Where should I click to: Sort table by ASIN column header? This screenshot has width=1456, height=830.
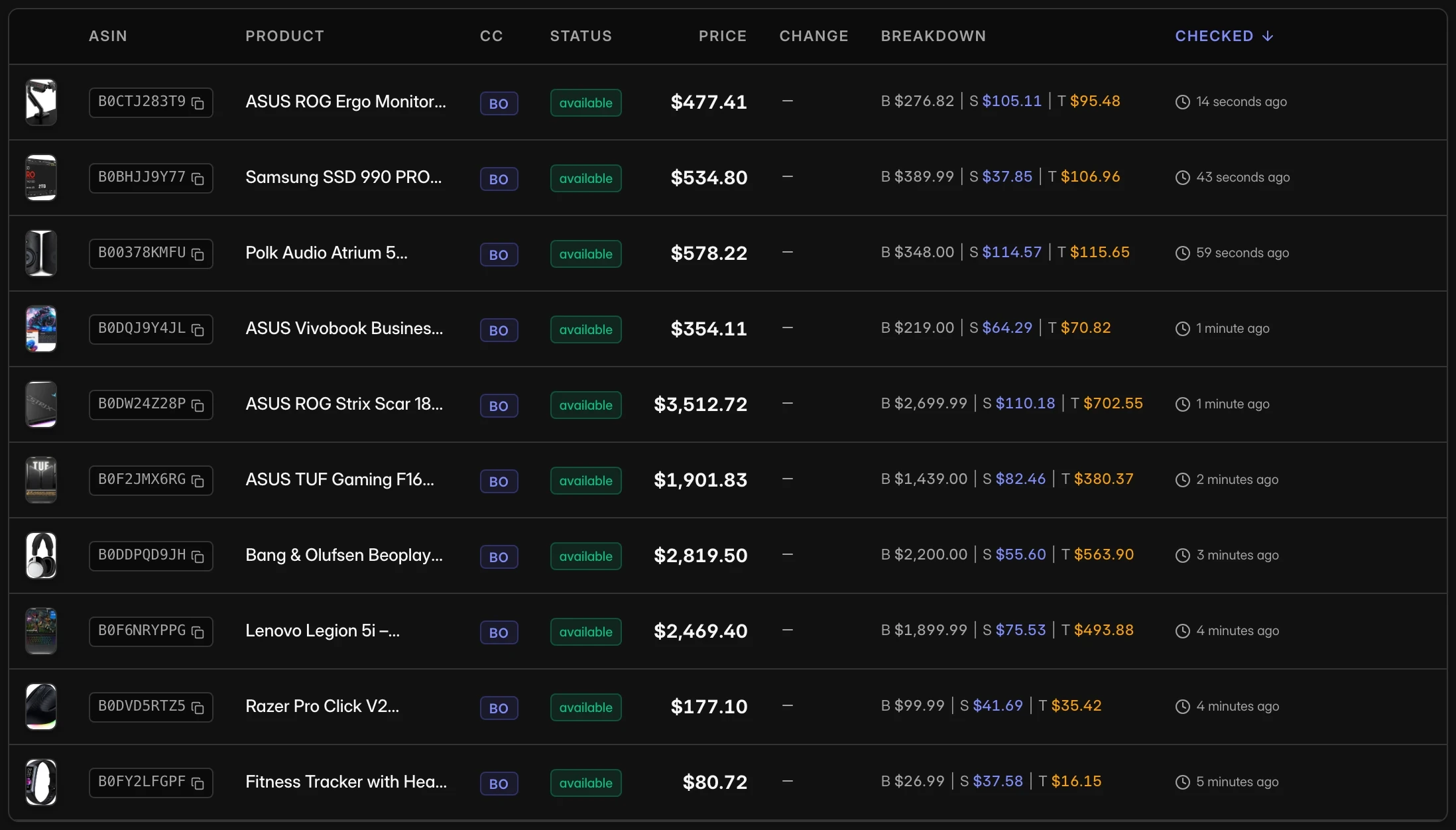(108, 36)
